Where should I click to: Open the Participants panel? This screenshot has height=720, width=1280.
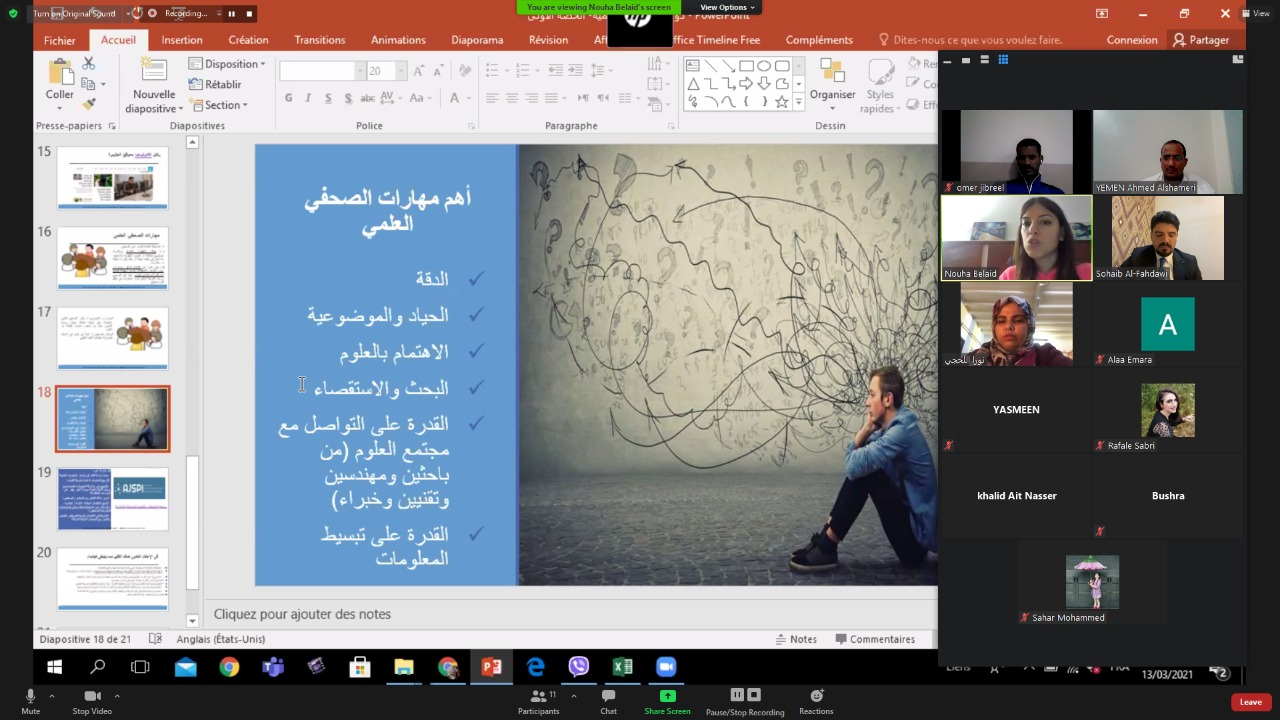click(539, 700)
